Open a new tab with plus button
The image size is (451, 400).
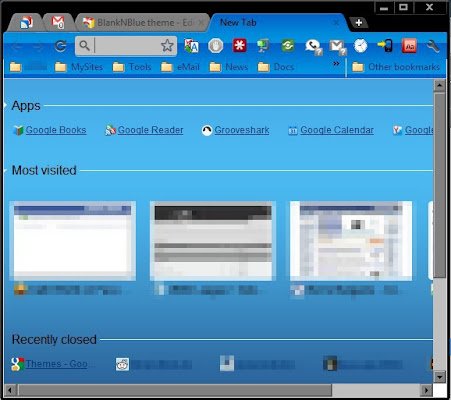point(359,23)
